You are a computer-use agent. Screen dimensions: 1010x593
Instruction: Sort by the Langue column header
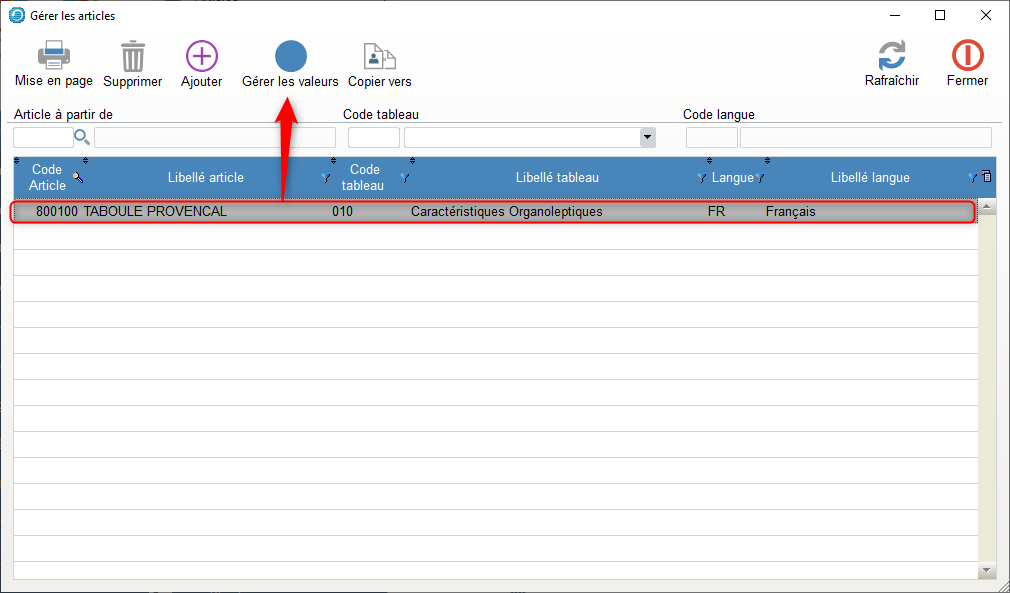732,178
